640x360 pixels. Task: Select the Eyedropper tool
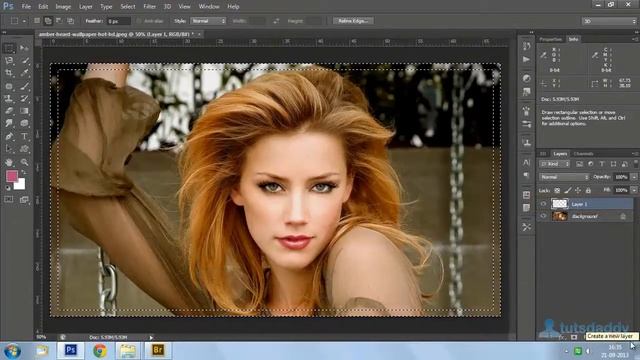click(24, 73)
